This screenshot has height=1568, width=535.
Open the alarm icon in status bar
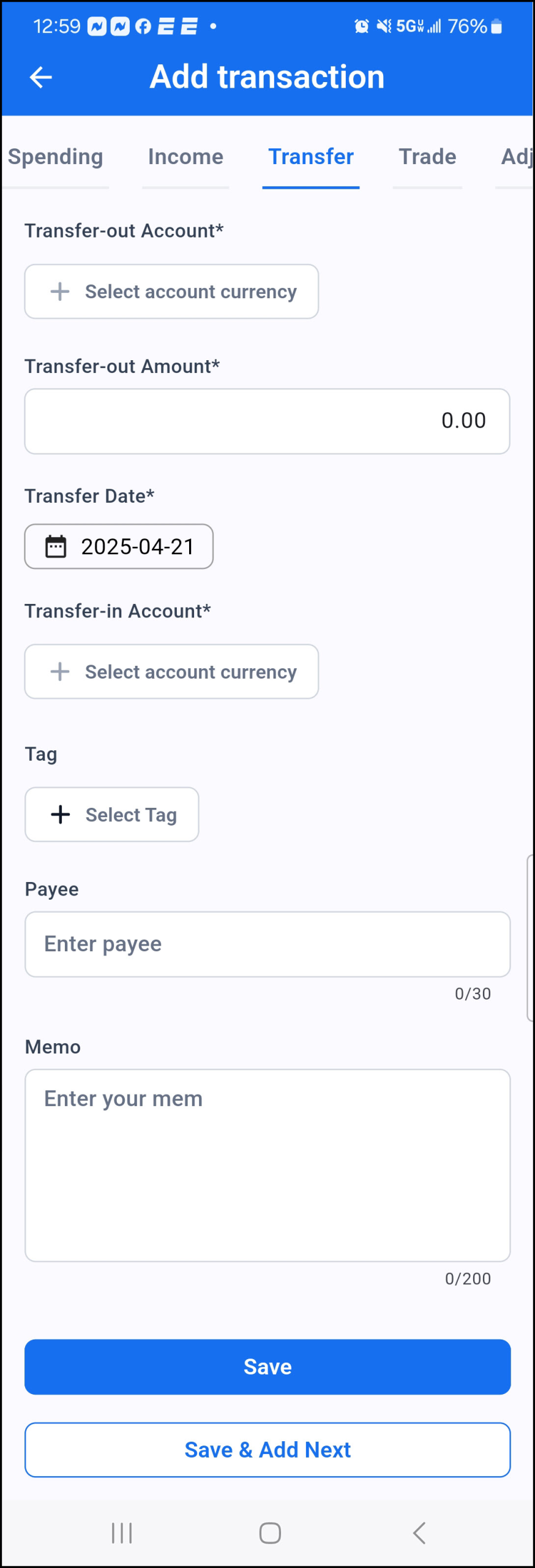click(362, 26)
